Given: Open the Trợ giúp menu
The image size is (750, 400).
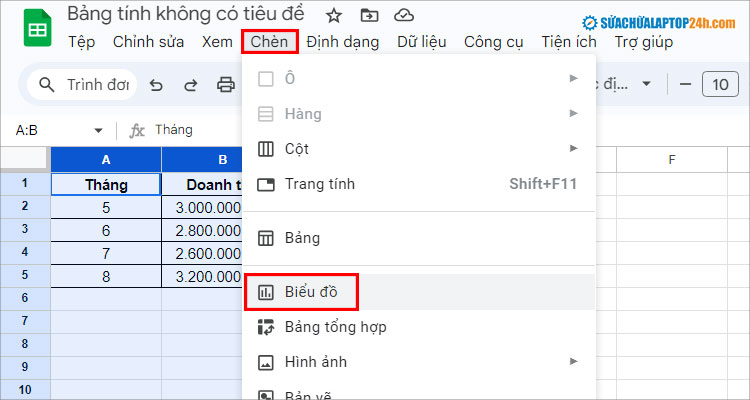Looking at the screenshot, I should coord(644,42).
